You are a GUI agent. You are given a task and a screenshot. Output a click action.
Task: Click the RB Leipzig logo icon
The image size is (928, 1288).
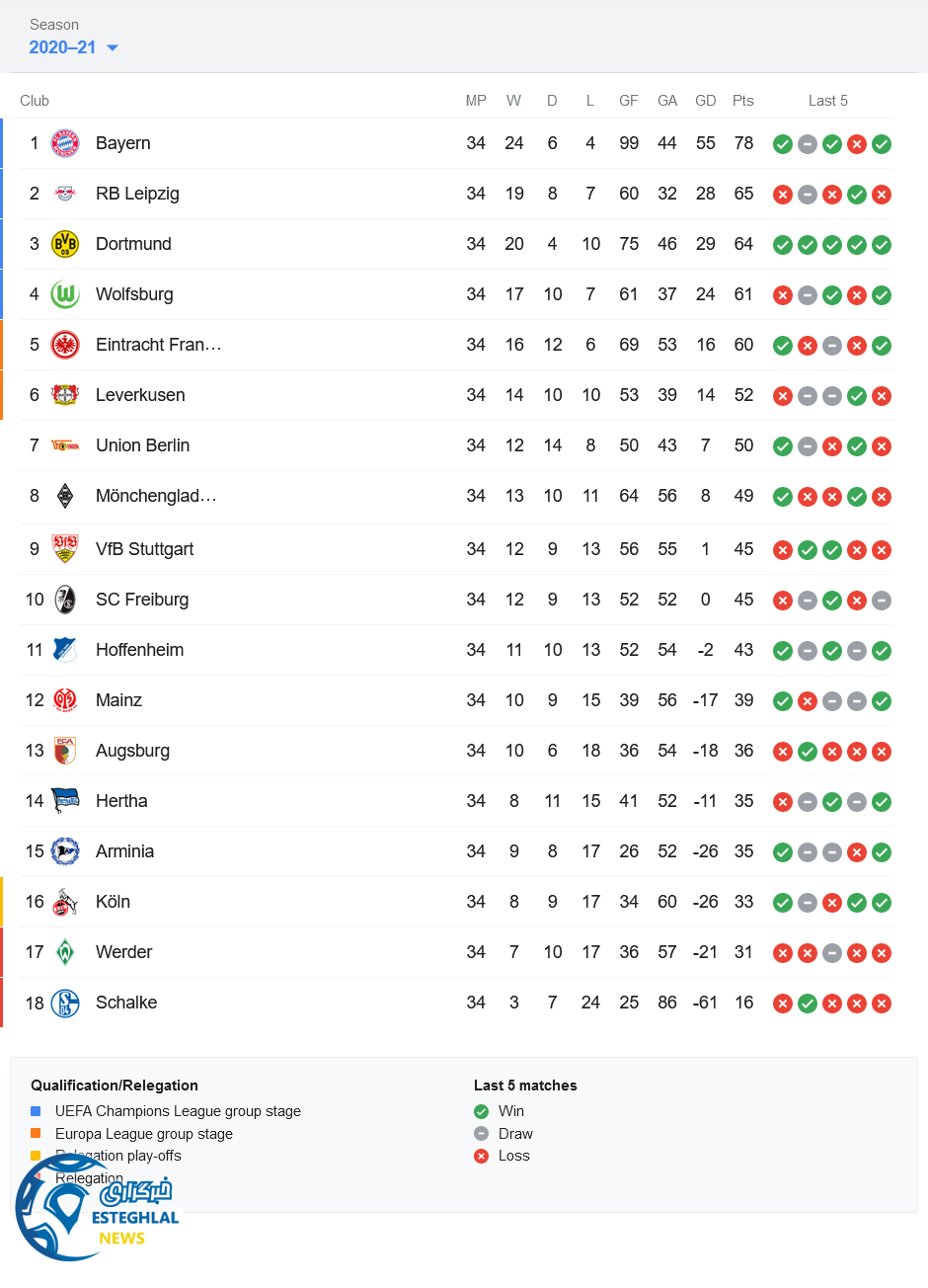coord(65,194)
